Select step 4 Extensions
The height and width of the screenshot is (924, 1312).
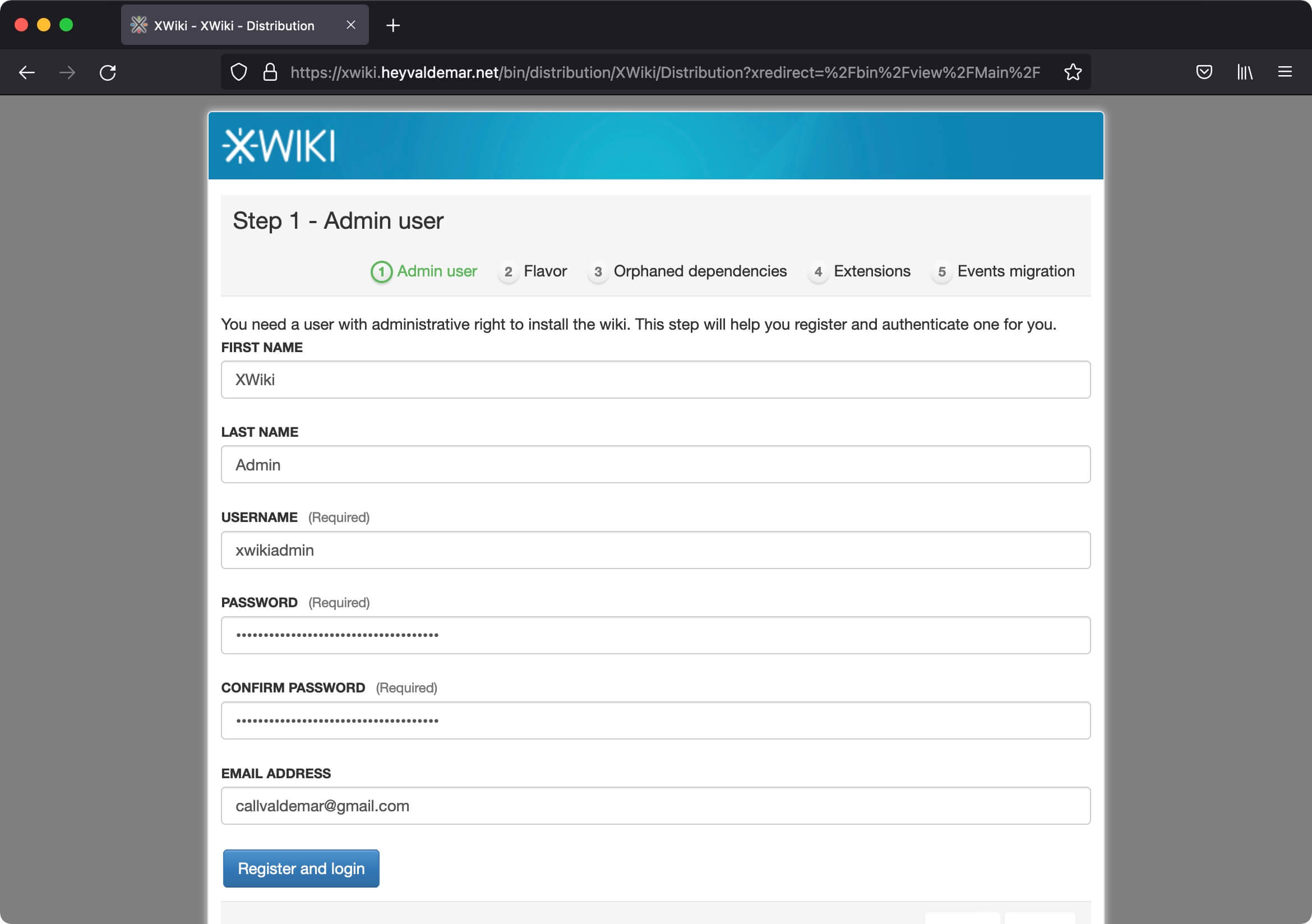coord(859,271)
